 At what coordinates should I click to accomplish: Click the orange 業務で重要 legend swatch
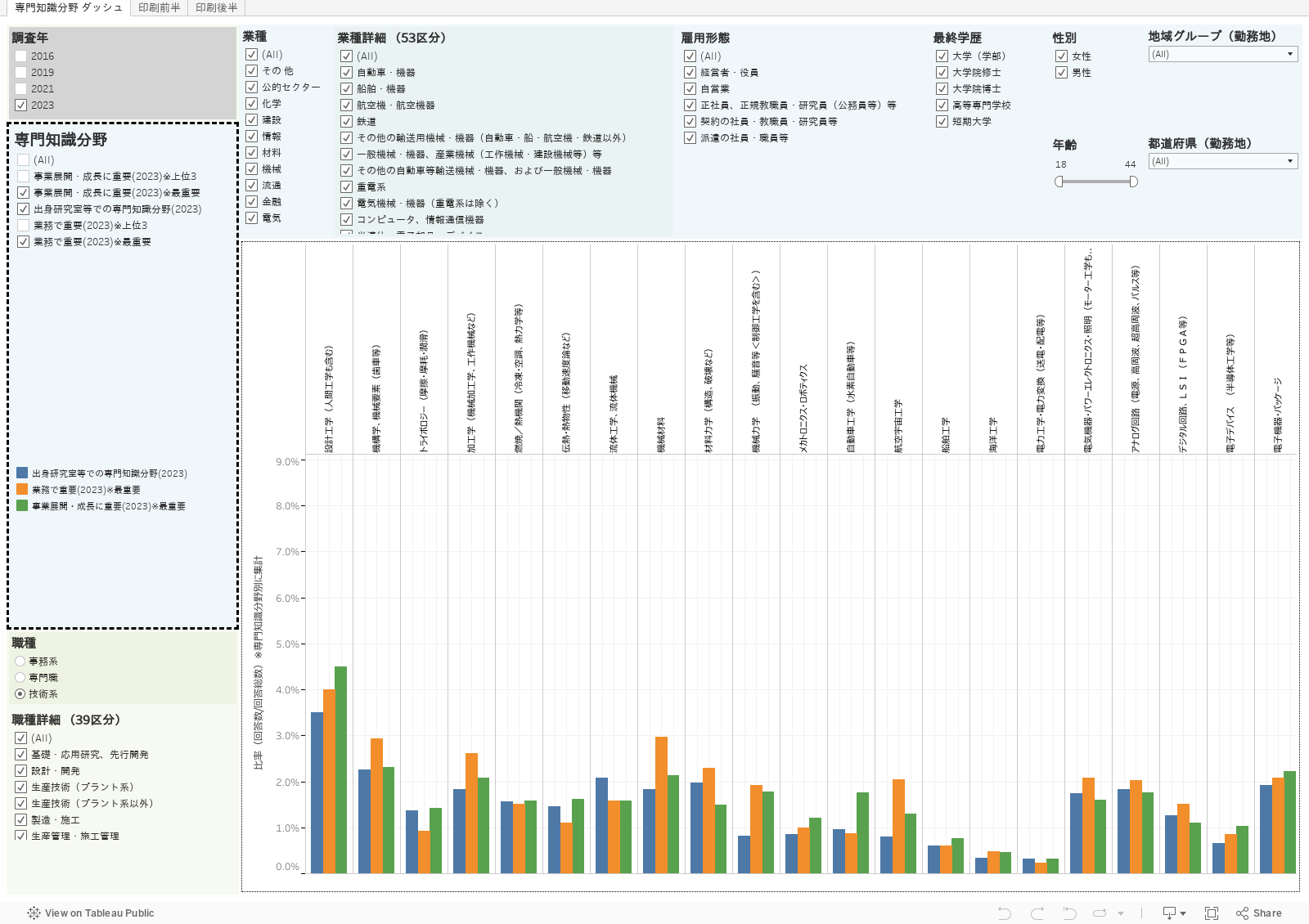click(22, 490)
